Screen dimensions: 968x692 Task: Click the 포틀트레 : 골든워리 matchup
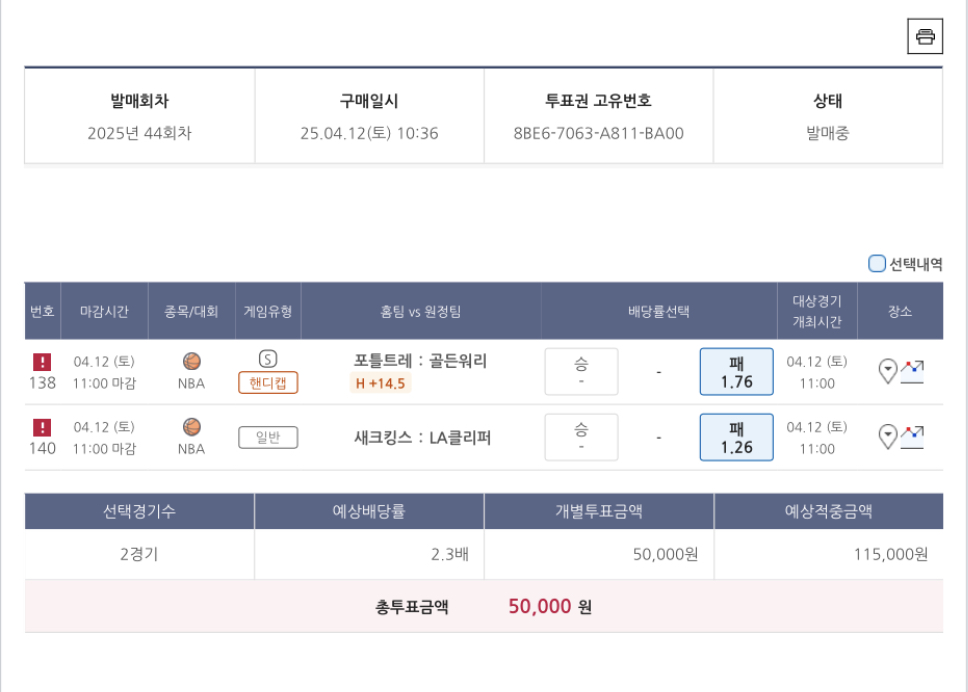420,361
